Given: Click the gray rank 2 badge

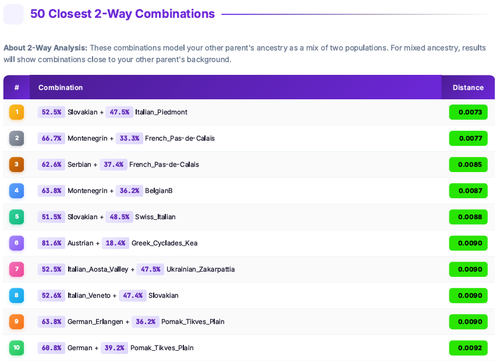Looking at the screenshot, I should point(16,138).
